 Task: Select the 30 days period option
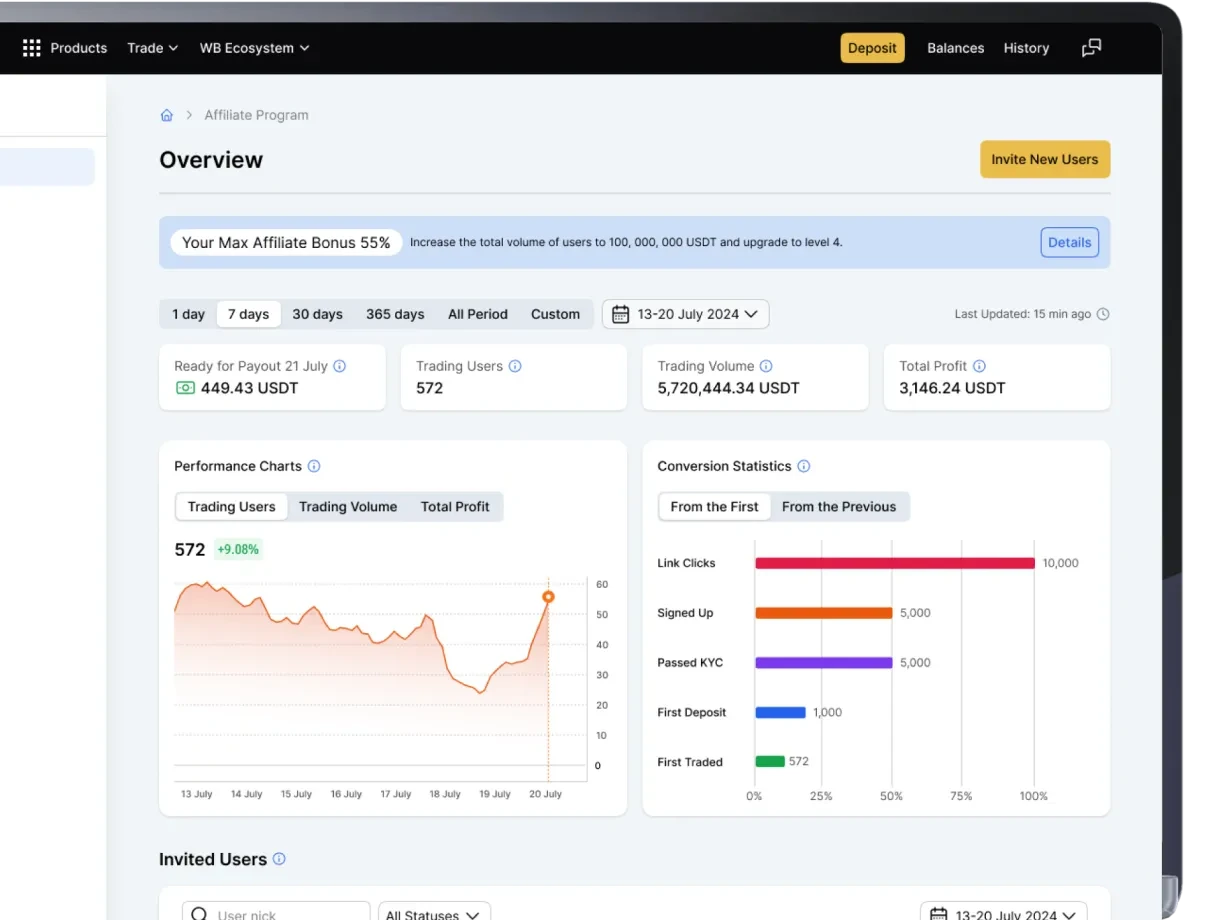click(317, 314)
